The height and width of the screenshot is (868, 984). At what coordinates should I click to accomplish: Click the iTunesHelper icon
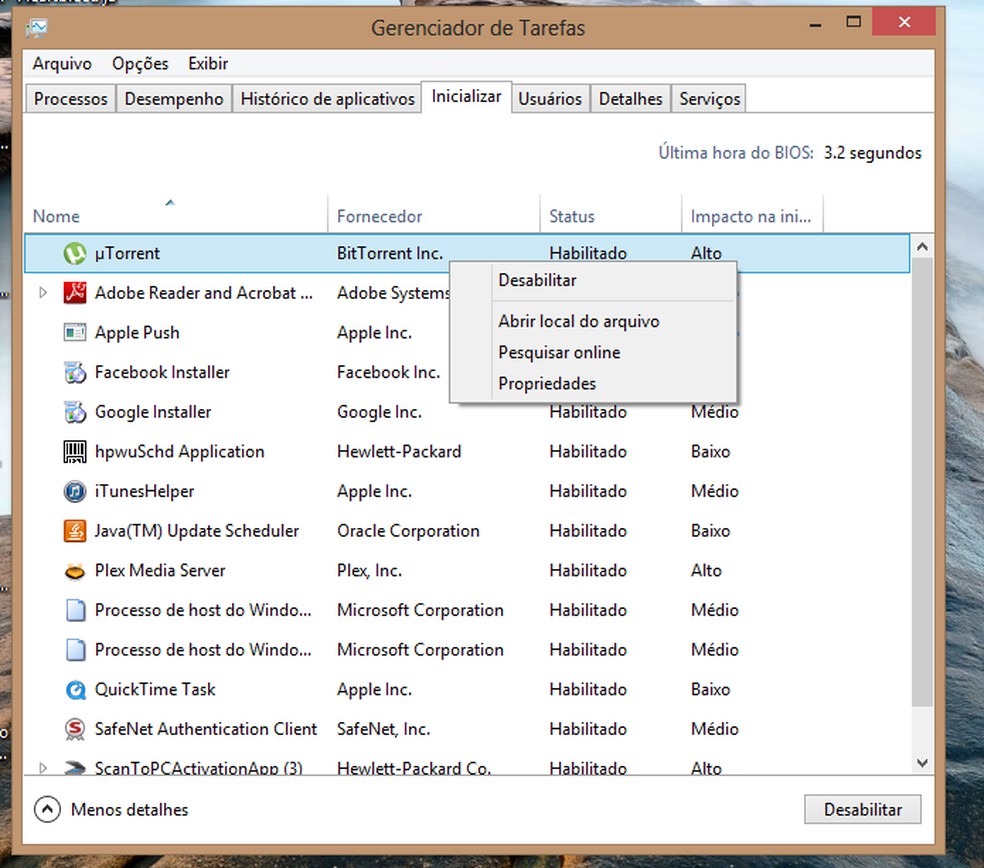click(x=75, y=491)
